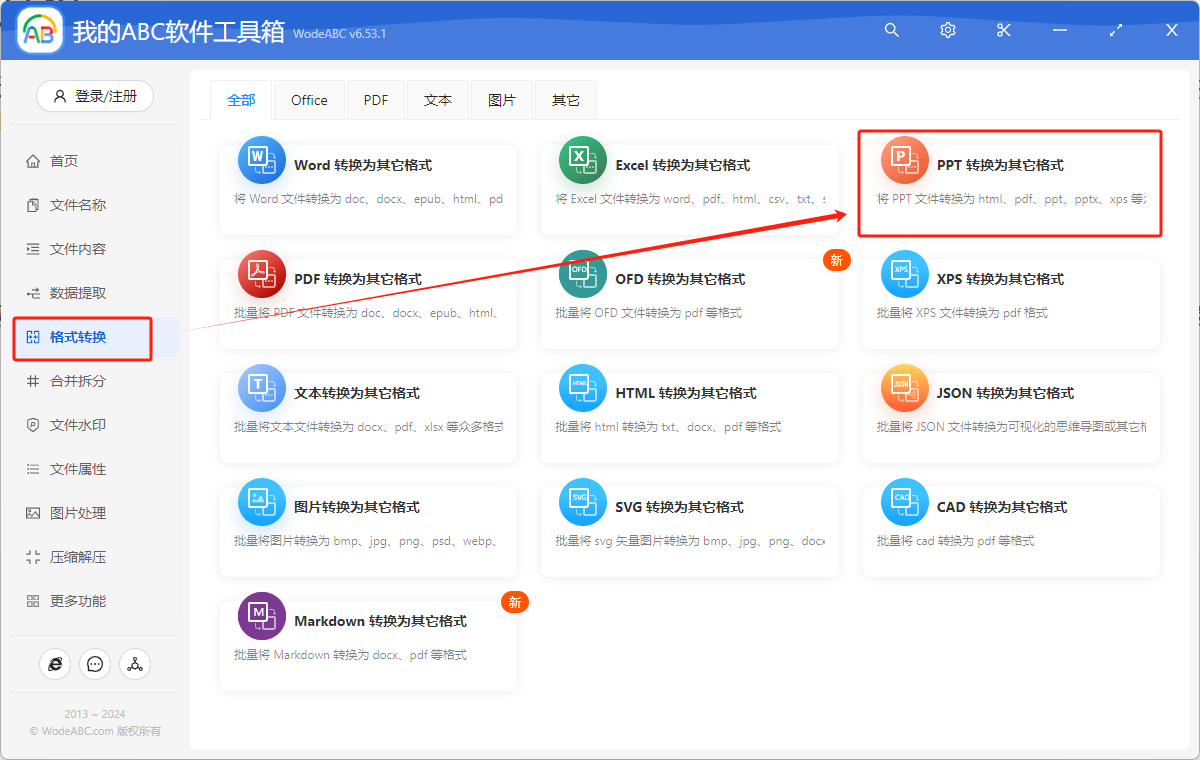
Task: Choose Excel 转换为其它格式 card
Action: [x=689, y=183]
